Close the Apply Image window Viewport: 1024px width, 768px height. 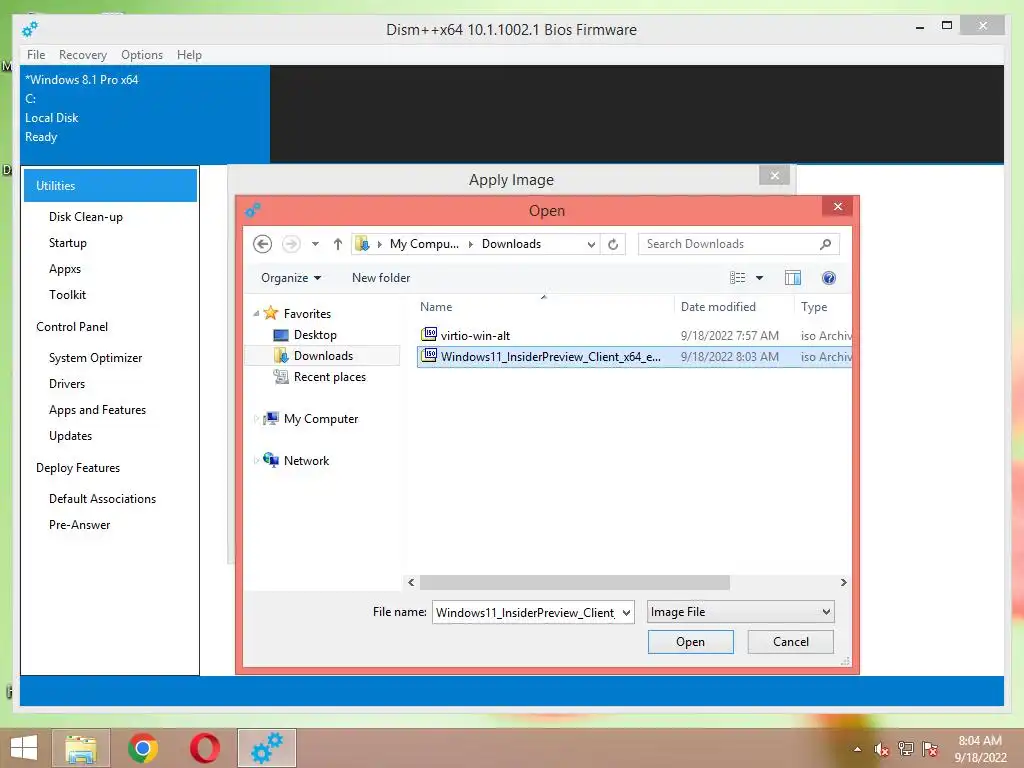[775, 175]
